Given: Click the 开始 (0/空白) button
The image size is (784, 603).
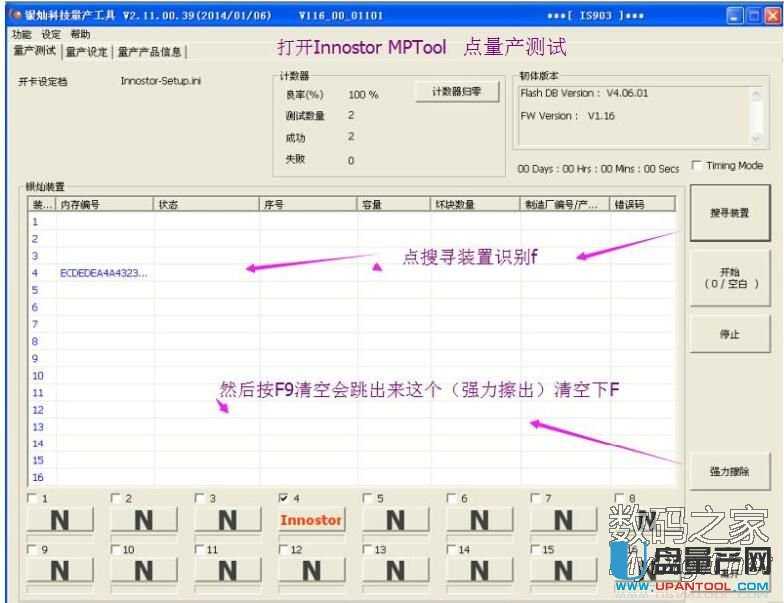Looking at the screenshot, I should click(x=730, y=278).
